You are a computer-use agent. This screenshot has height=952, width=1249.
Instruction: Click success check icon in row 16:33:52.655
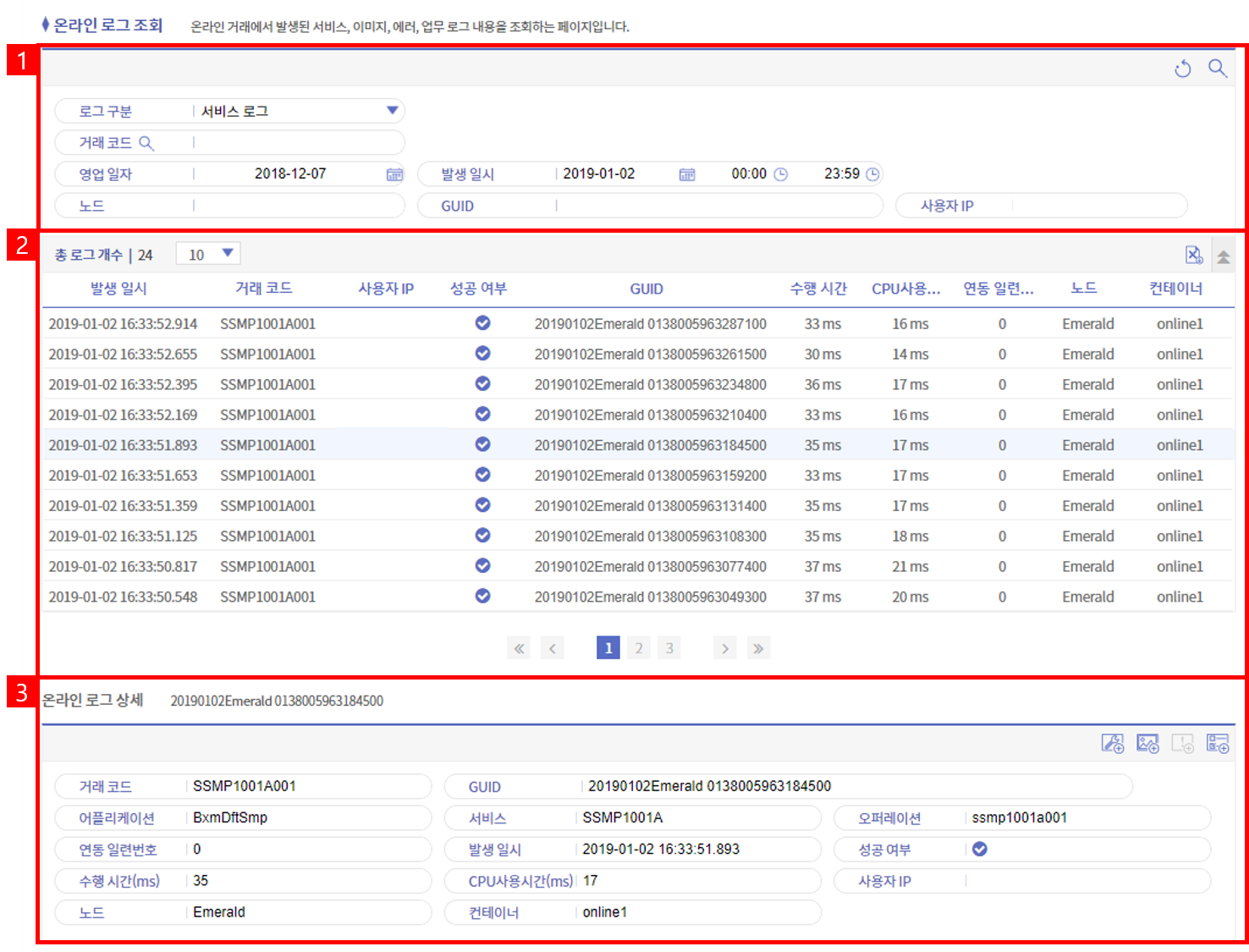tap(482, 353)
